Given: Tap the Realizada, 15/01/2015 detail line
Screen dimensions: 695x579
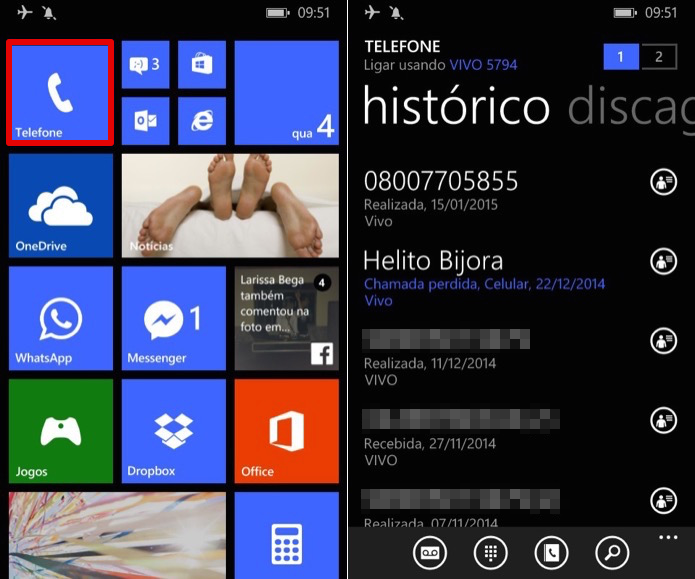Looking at the screenshot, I should (430, 204).
